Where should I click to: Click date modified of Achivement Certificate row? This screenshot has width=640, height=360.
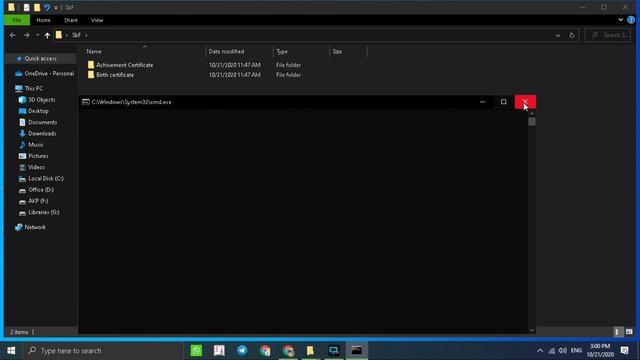coord(234,65)
